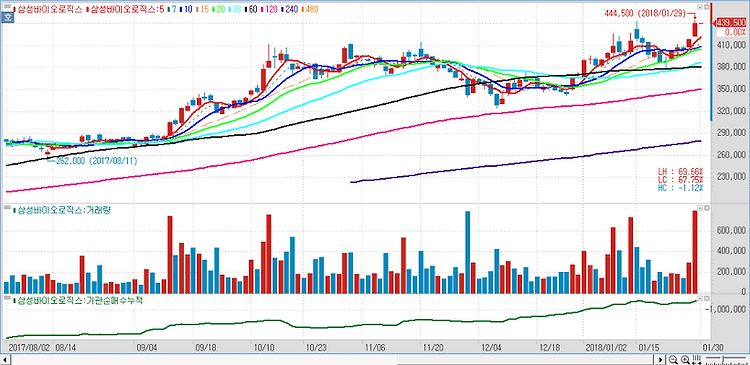Image resolution: width=750 pixels, height=365 pixels.
Task: Open the small grip menu icon at top-left
Action: coord(8,6)
